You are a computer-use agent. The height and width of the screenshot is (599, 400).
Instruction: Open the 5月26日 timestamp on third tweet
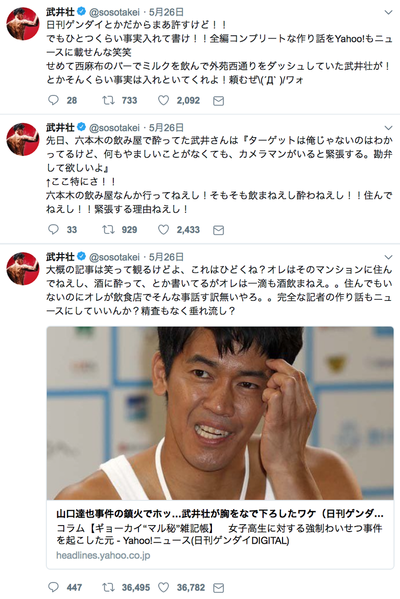tap(166, 257)
